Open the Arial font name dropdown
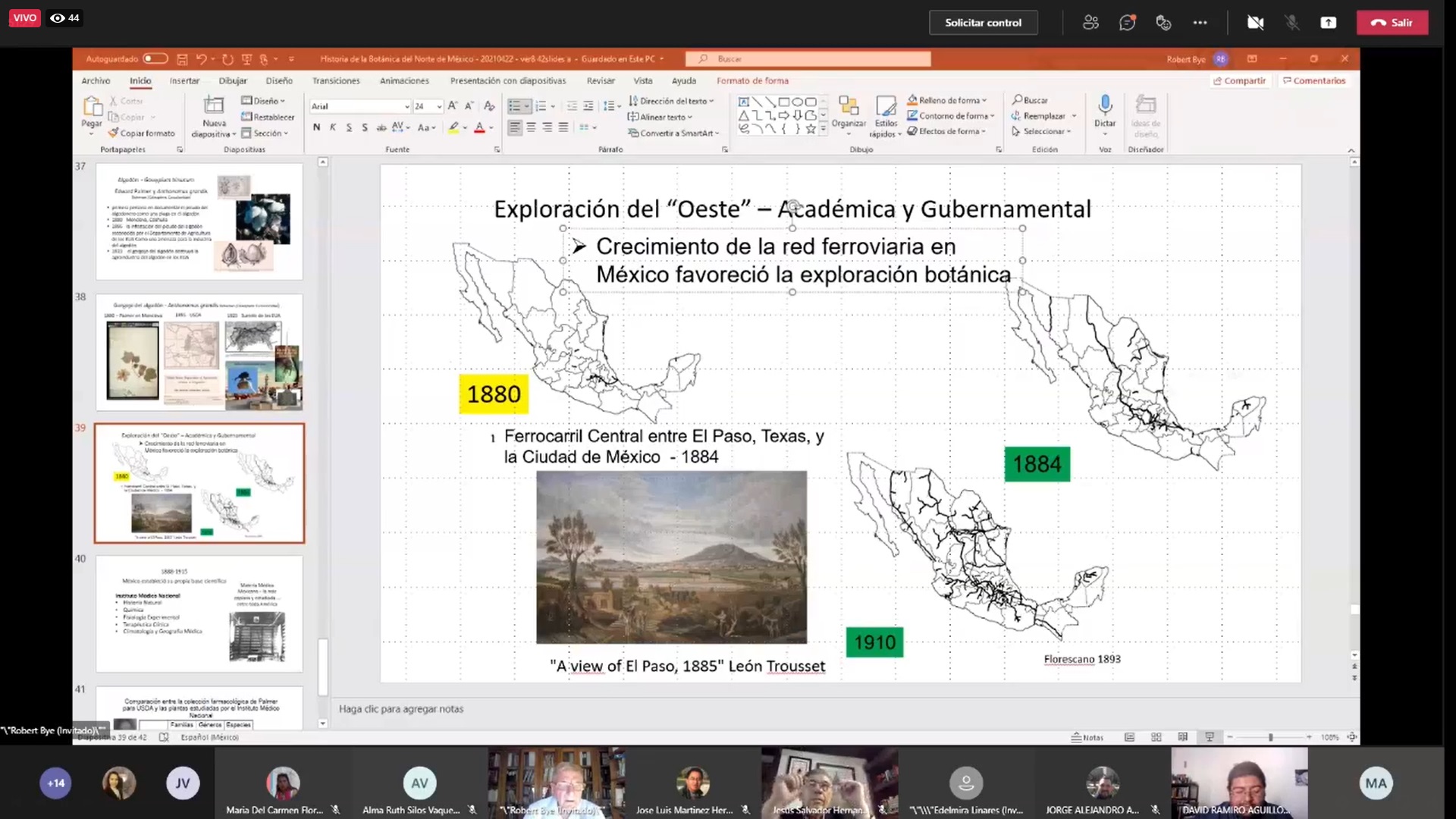 pyautogui.click(x=406, y=107)
